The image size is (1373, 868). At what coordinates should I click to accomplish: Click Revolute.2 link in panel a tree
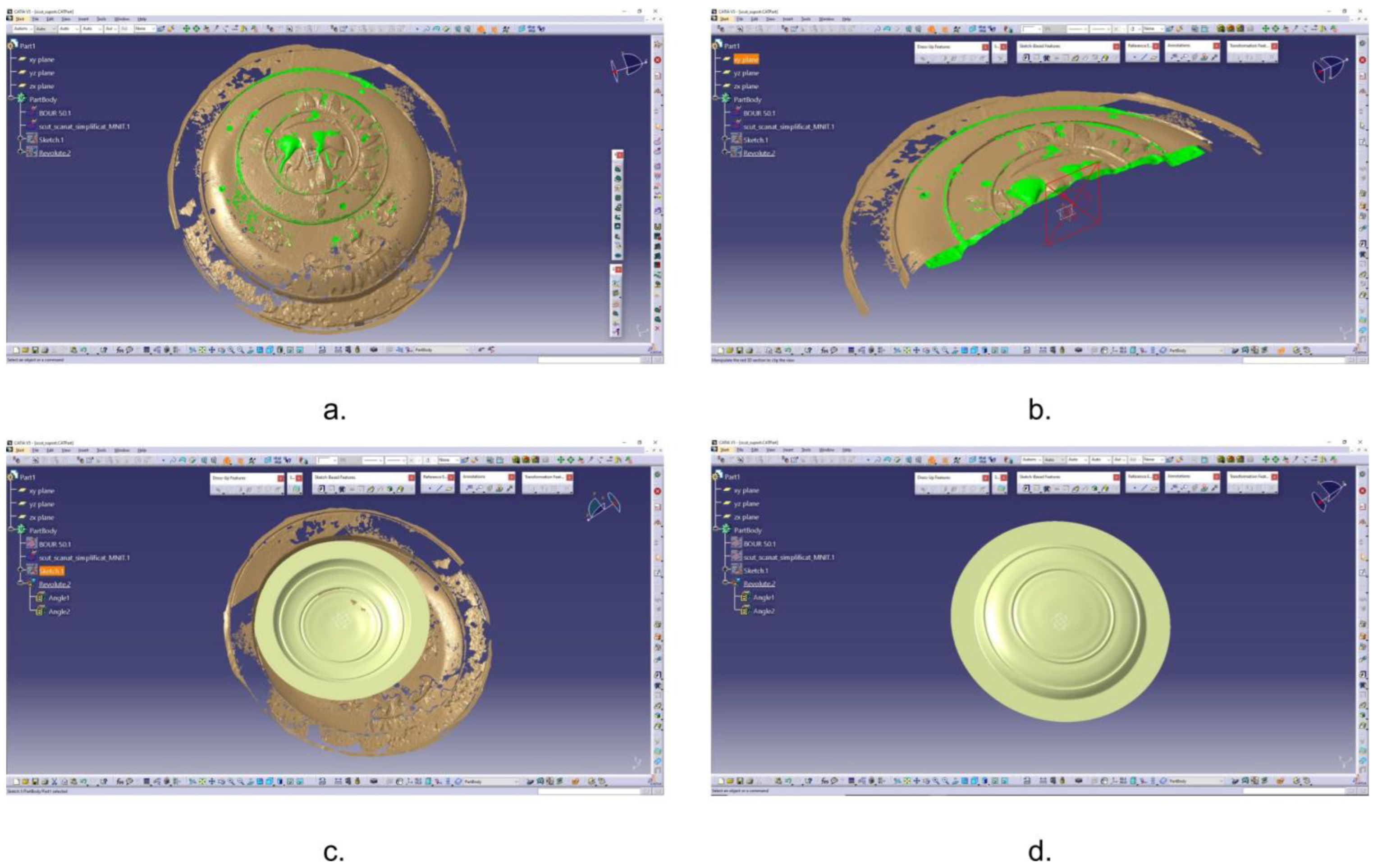(55, 153)
